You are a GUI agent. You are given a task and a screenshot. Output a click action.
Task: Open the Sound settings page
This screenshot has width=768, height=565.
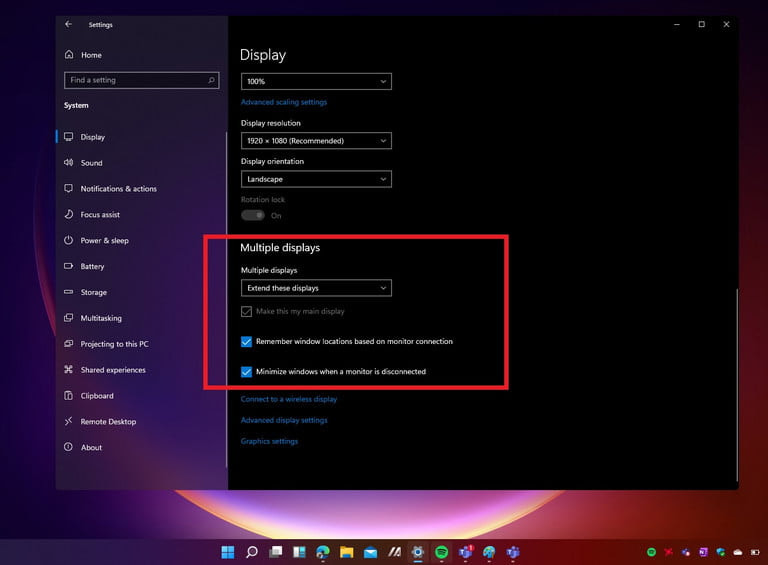pos(91,163)
